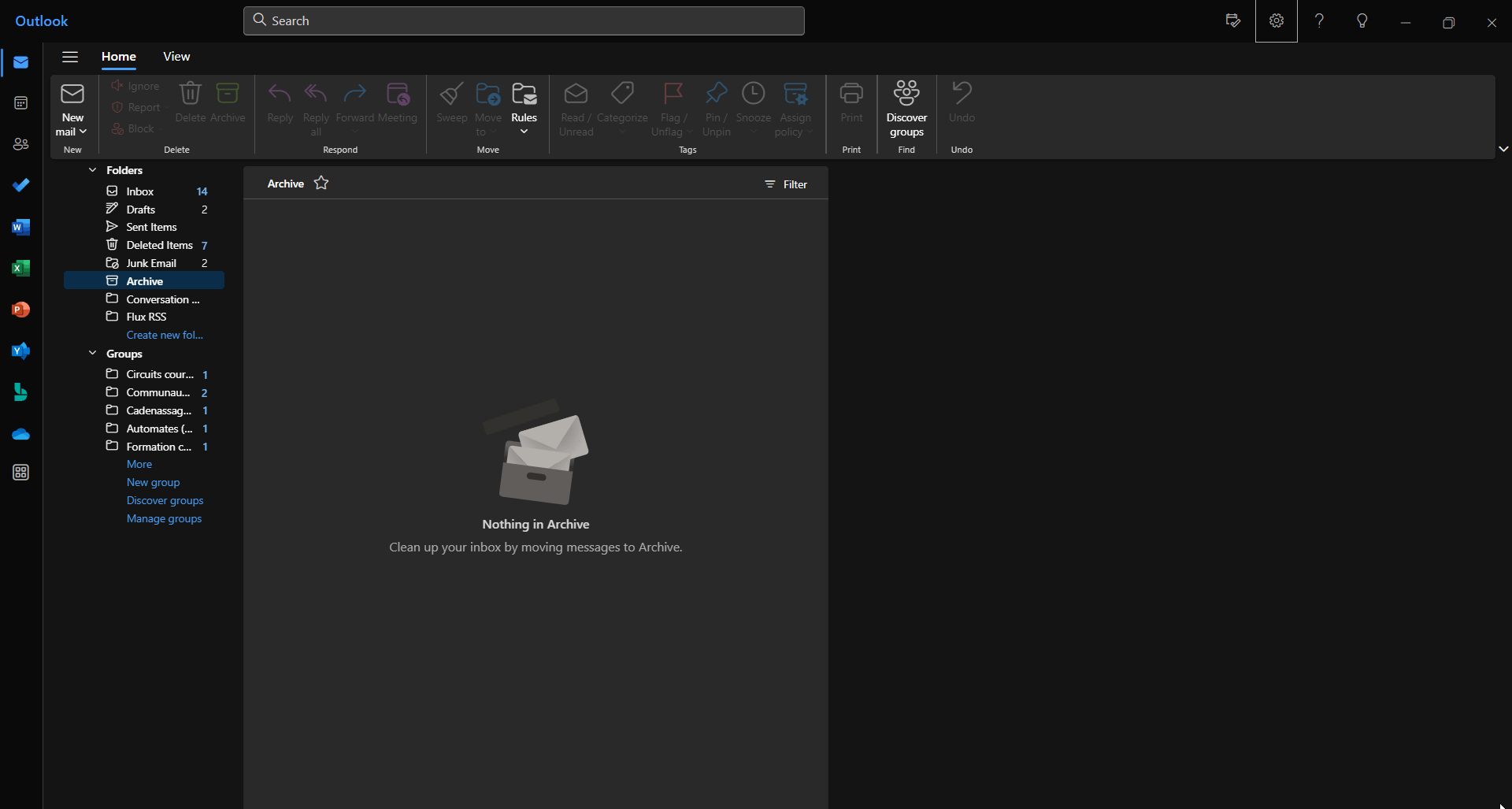Click into the Search box
Viewport: 1512px width, 809px height.
(x=524, y=21)
